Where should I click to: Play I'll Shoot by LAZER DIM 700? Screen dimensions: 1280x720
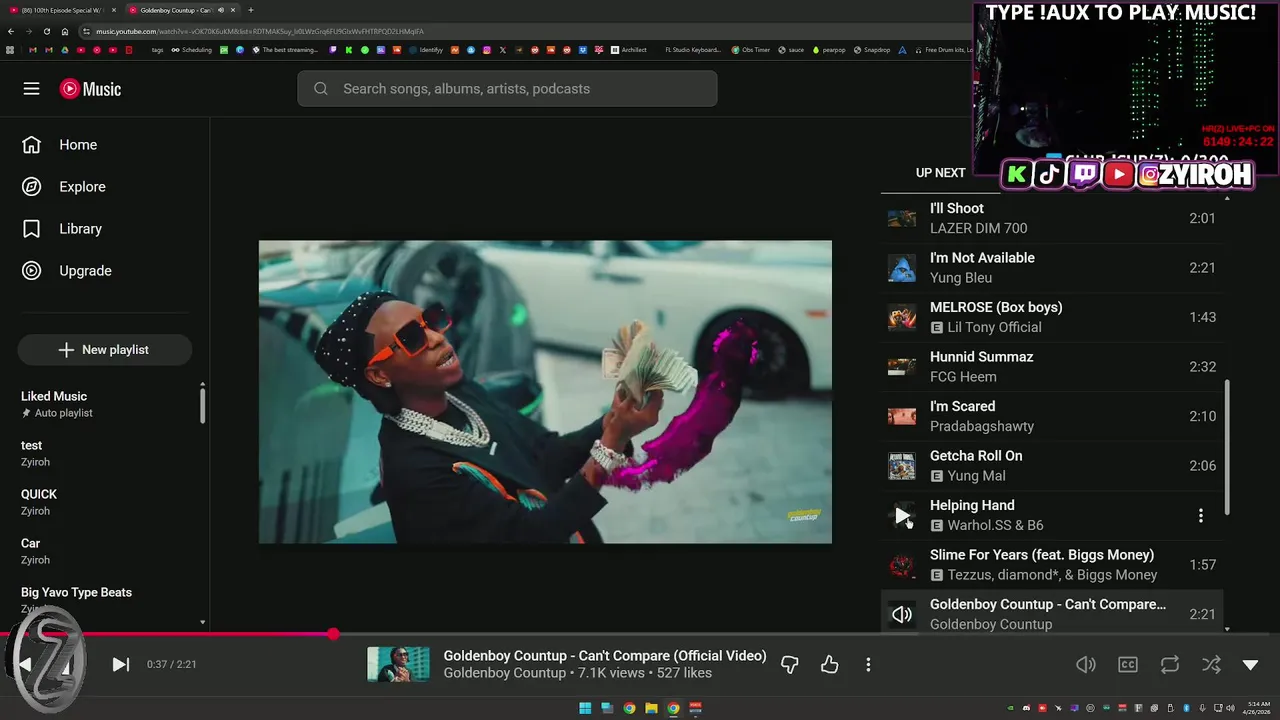1052,218
